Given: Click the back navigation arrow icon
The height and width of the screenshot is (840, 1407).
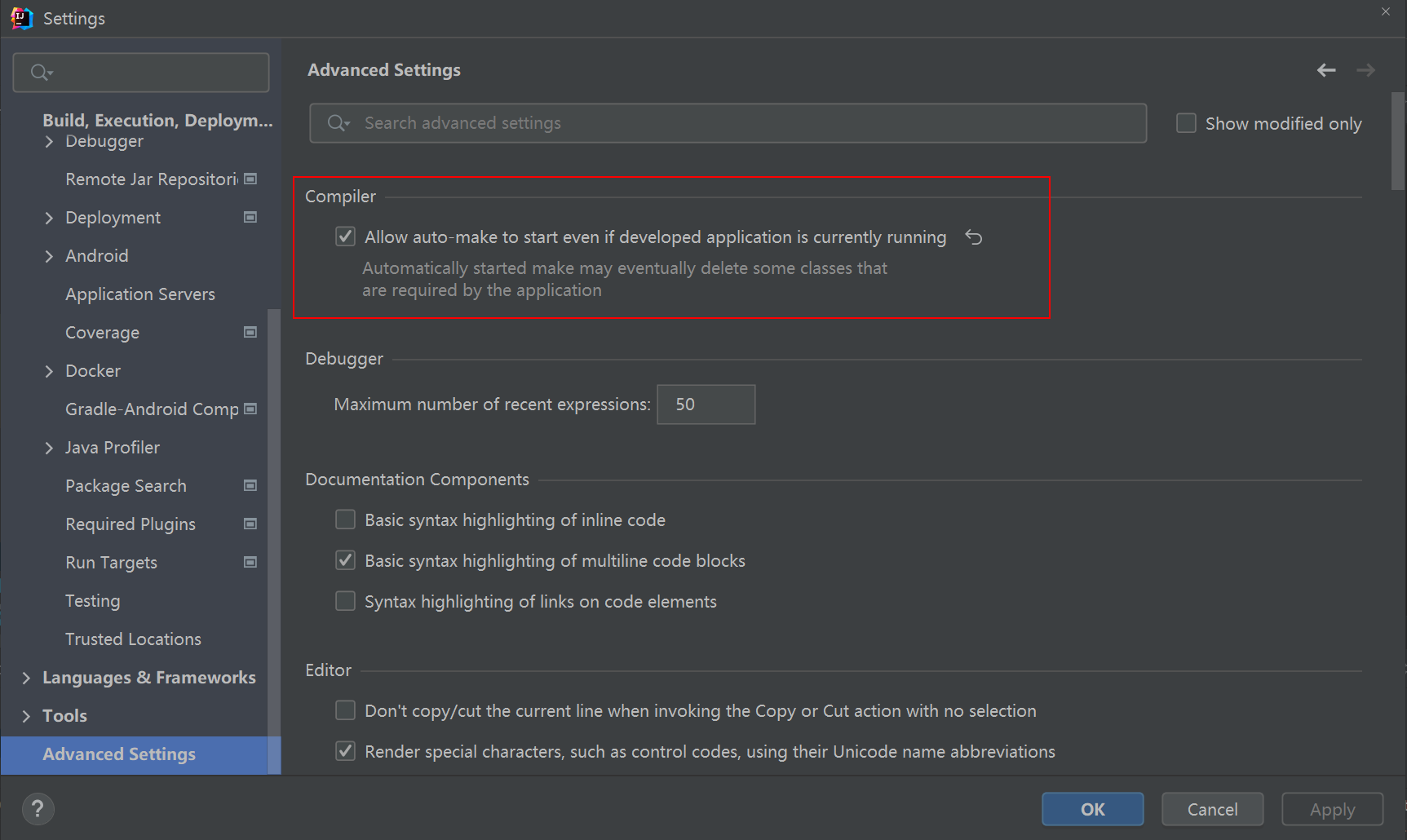Looking at the screenshot, I should (1326, 70).
